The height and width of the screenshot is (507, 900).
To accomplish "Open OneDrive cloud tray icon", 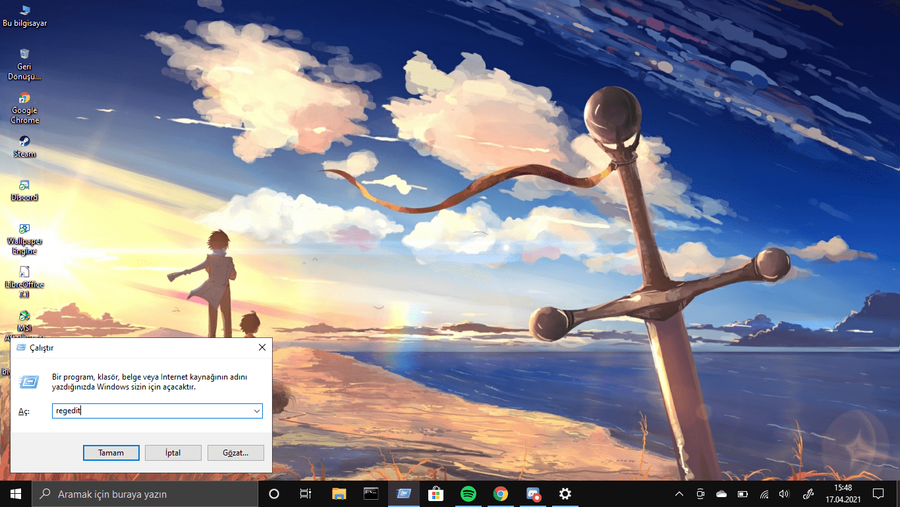I will tap(721, 494).
